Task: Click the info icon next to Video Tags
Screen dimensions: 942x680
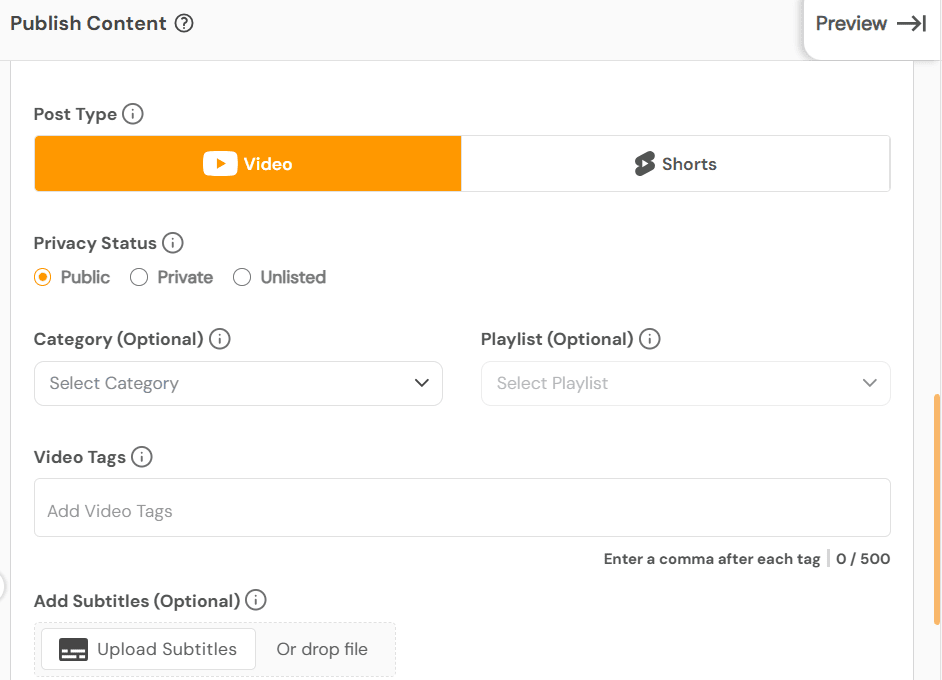Action: [x=142, y=457]
